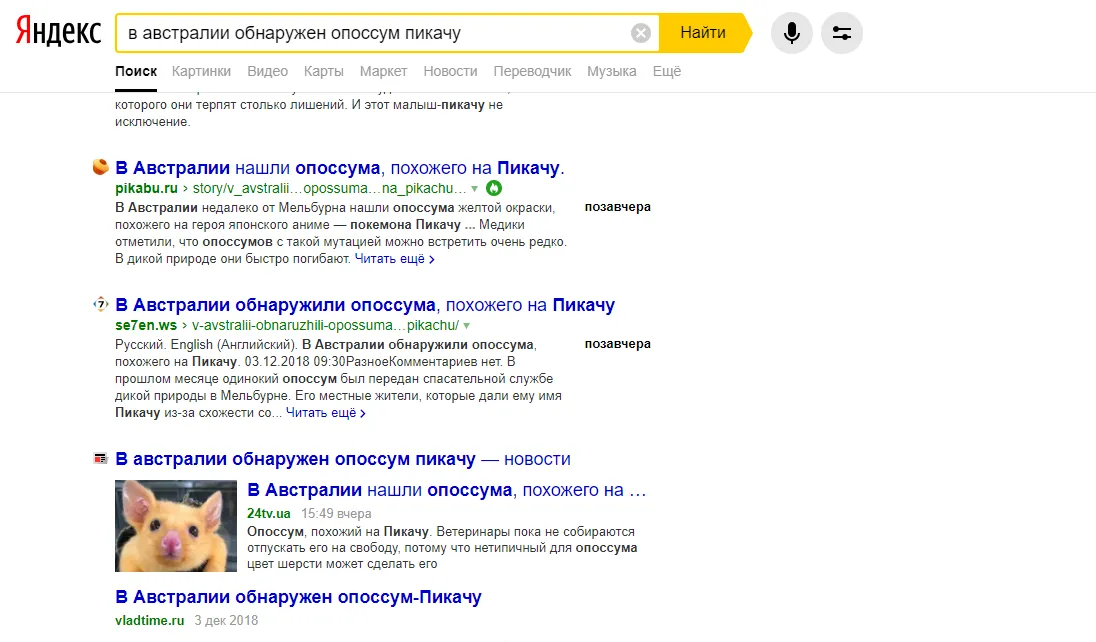Open the news heading В австралии обнаружен опоссум пикачу — новости
1096x642 pixels.
342,459
